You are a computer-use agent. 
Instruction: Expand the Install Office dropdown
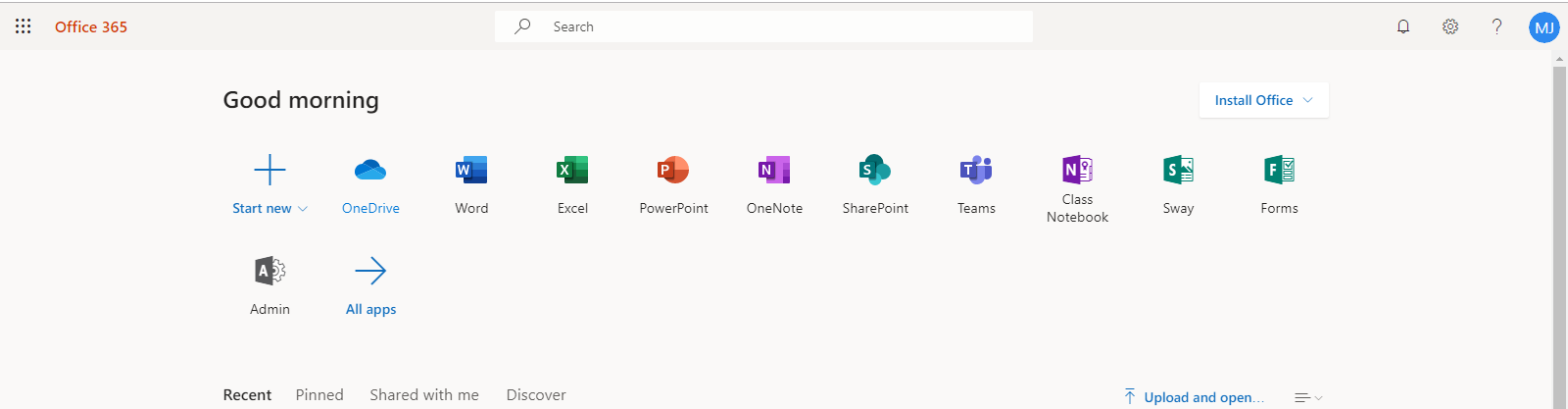coord(1263,100)
